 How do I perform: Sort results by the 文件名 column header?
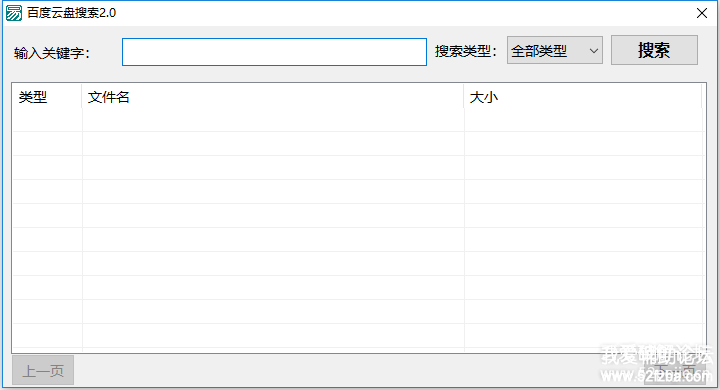coord(273,97)
